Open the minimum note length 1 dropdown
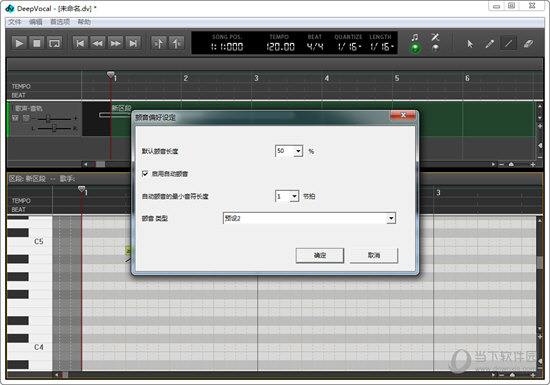The image size is (550, 385). point(294,196)
